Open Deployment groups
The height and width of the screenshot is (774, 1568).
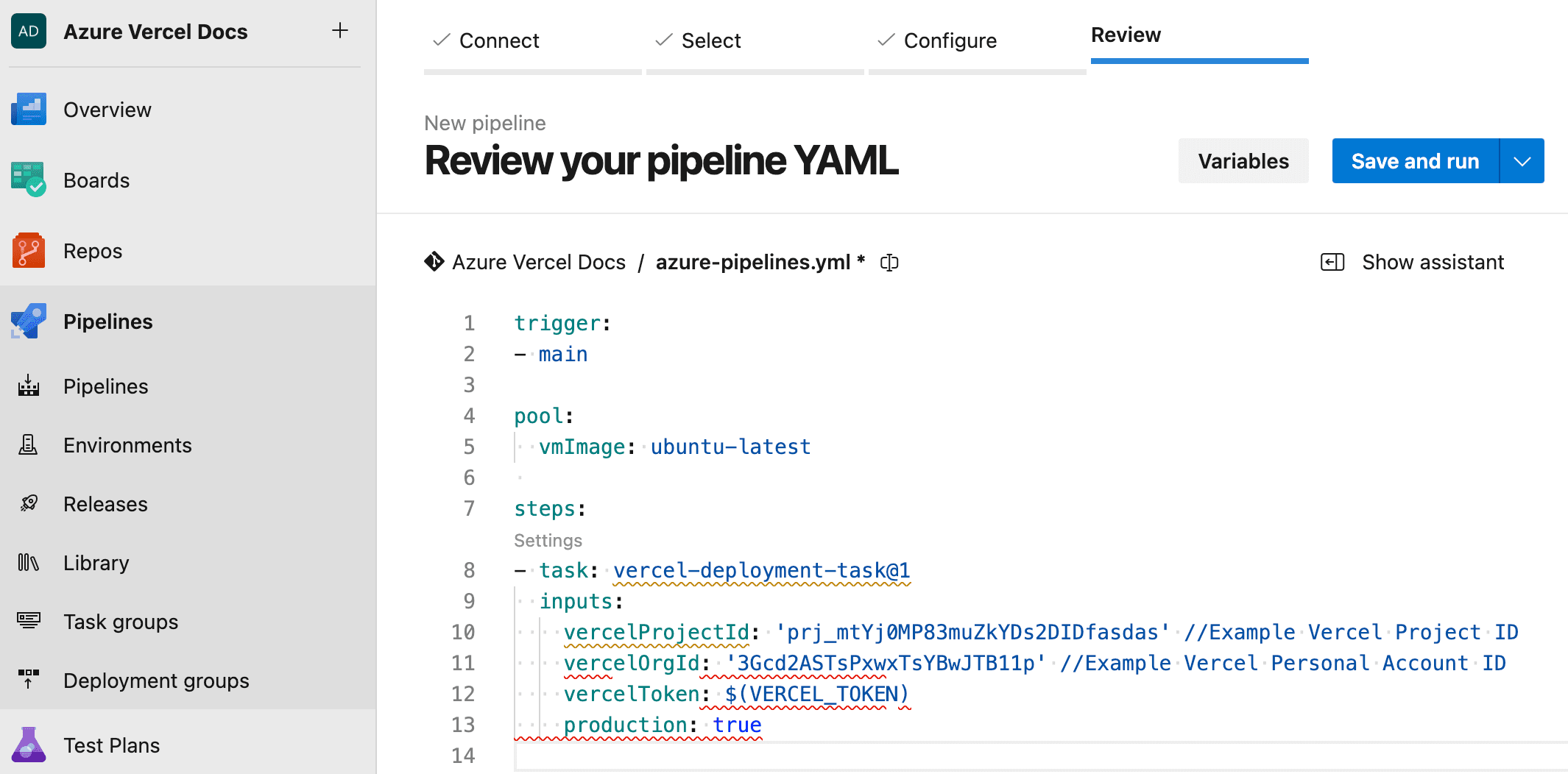(156, 680)
